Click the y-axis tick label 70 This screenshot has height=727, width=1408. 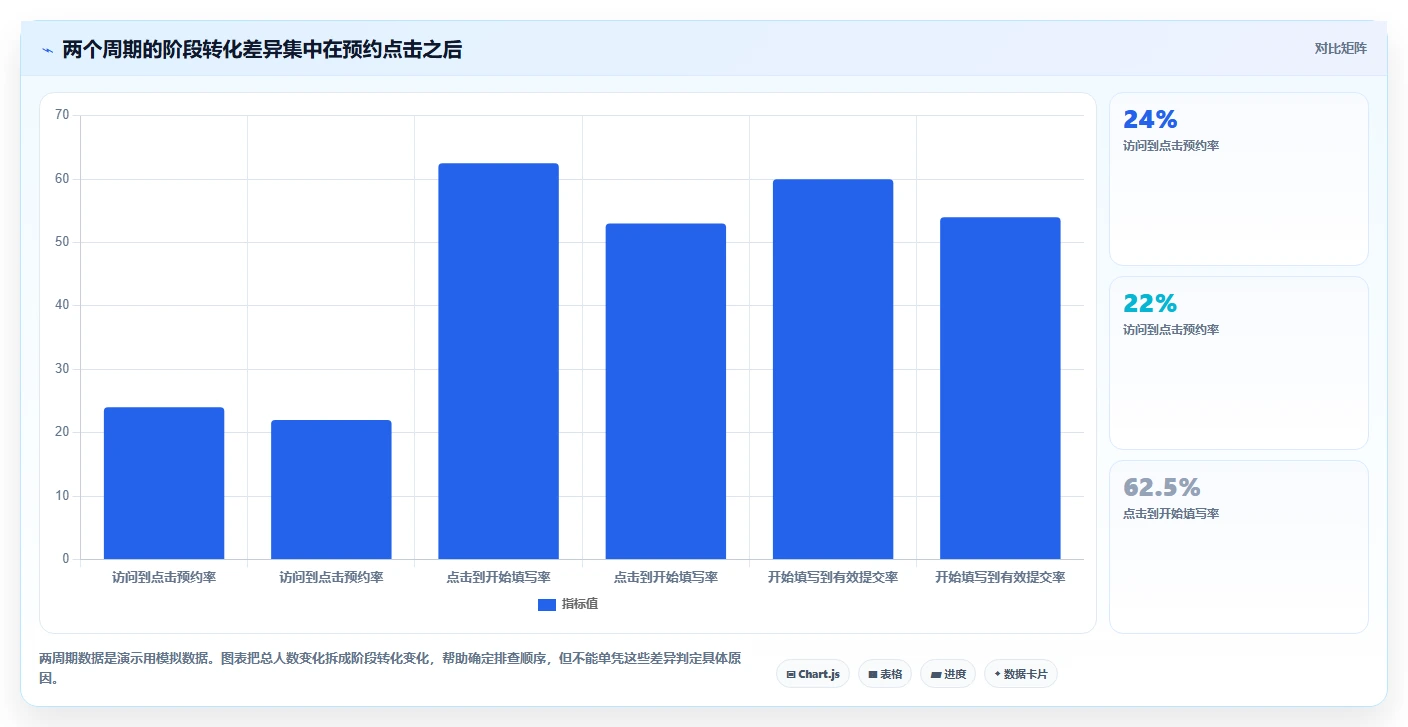(x=62, y=115)
